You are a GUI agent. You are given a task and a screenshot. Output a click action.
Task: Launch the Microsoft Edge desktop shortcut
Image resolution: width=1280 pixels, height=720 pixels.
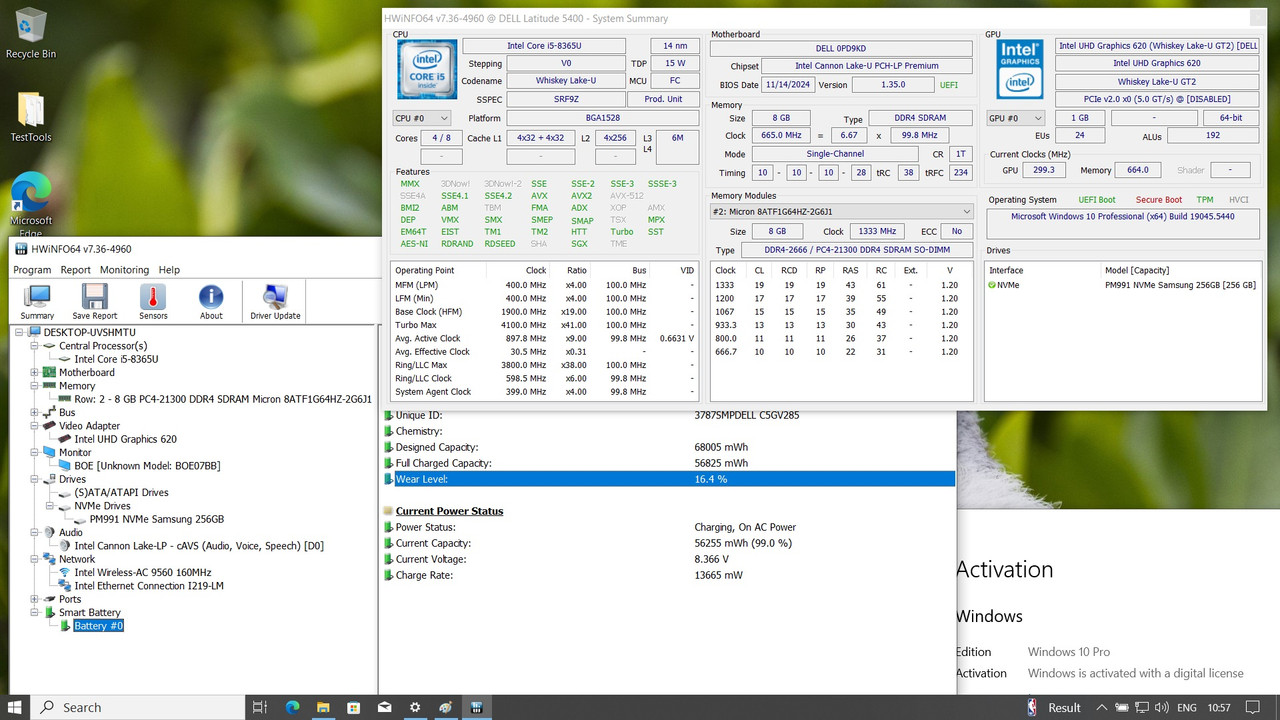(31, 205)
